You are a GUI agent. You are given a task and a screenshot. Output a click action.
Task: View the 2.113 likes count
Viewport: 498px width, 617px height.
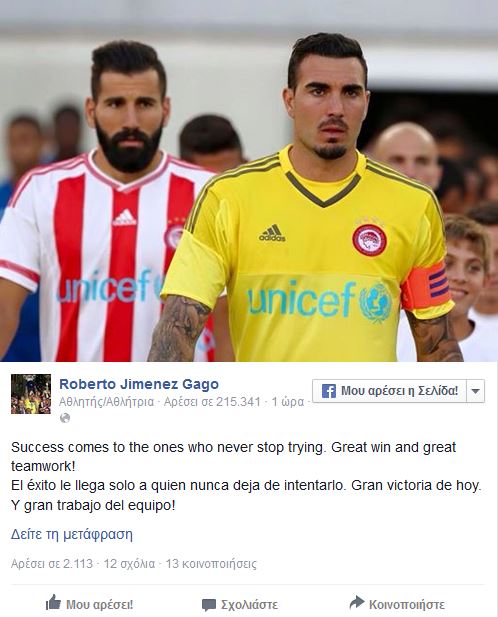coord(52,564)
